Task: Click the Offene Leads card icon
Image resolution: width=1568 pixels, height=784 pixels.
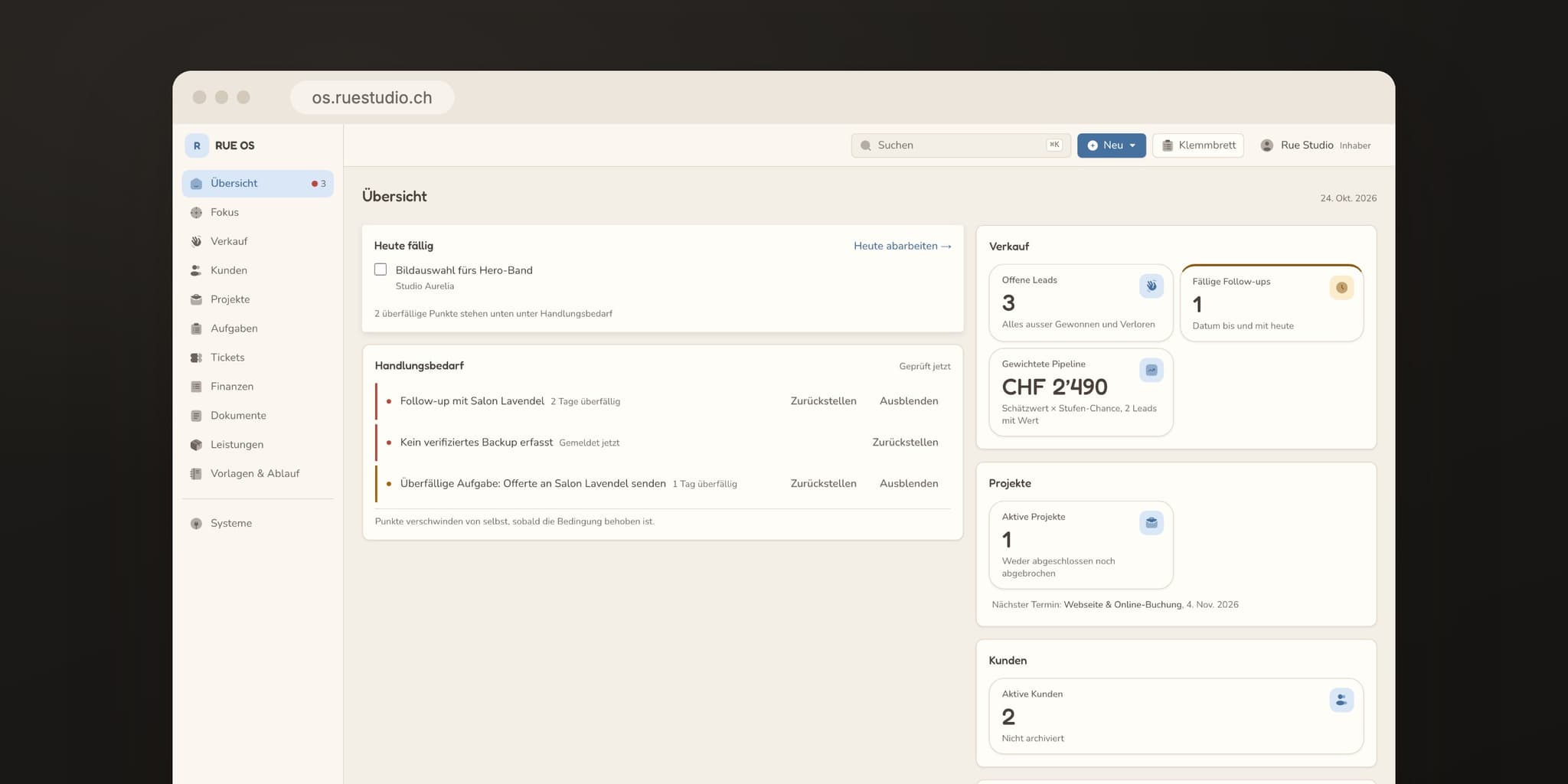Action: 1151,286
